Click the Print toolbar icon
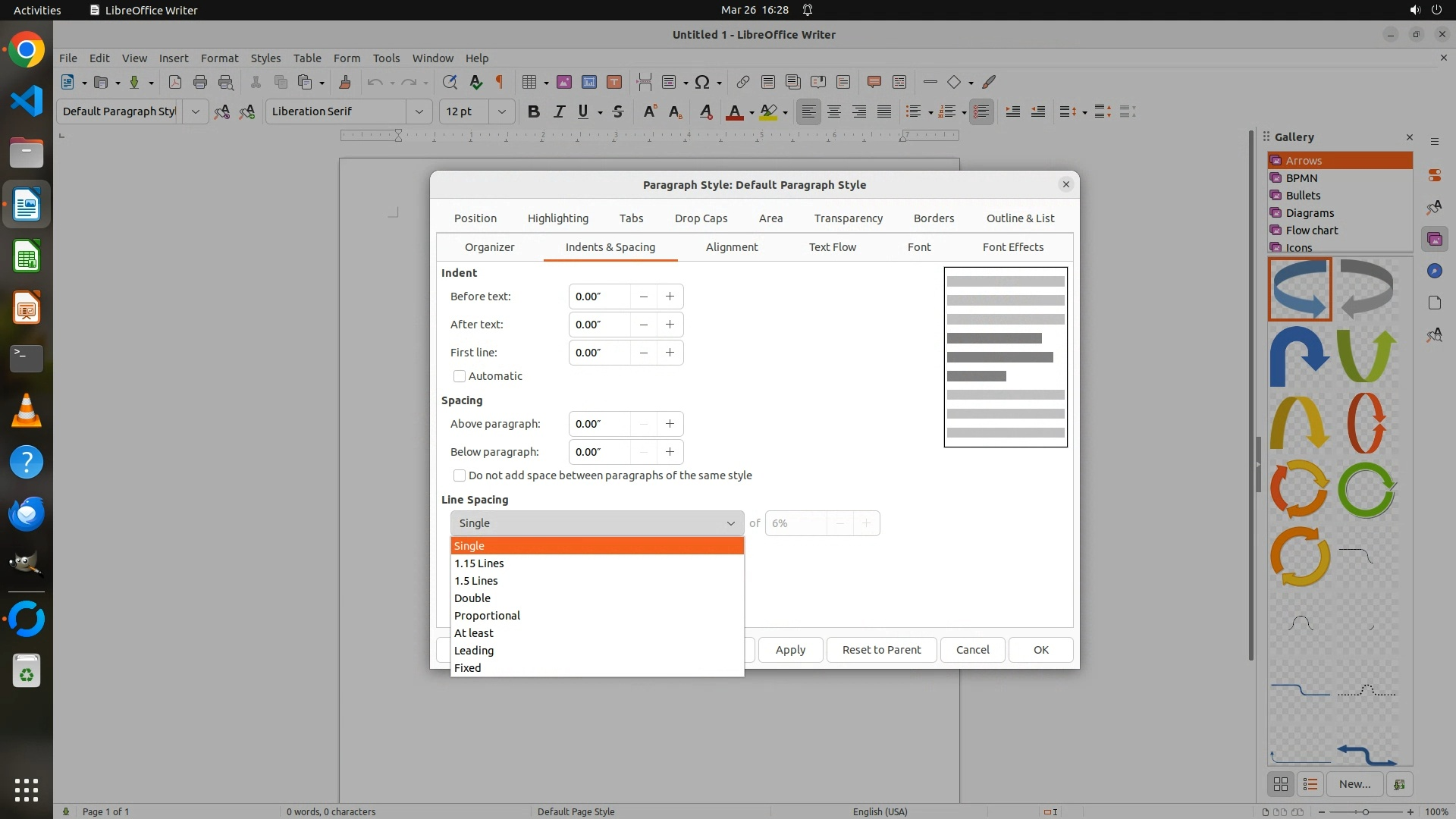 point(200,82)
